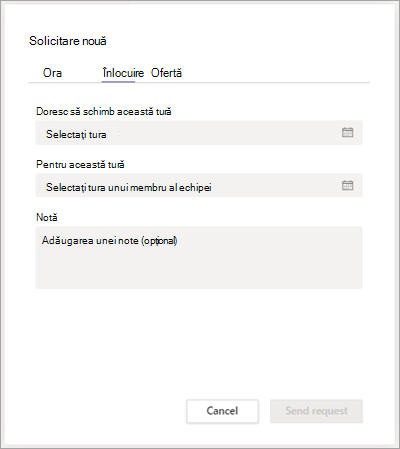This screenshot has width=400, height=449.
Task: Click the Send request button
Action: pos(316,411)
